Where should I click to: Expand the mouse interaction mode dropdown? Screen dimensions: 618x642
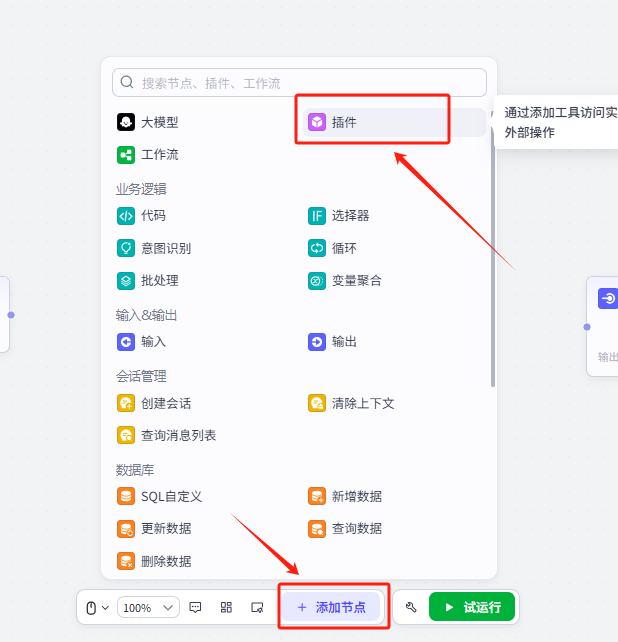97,607
